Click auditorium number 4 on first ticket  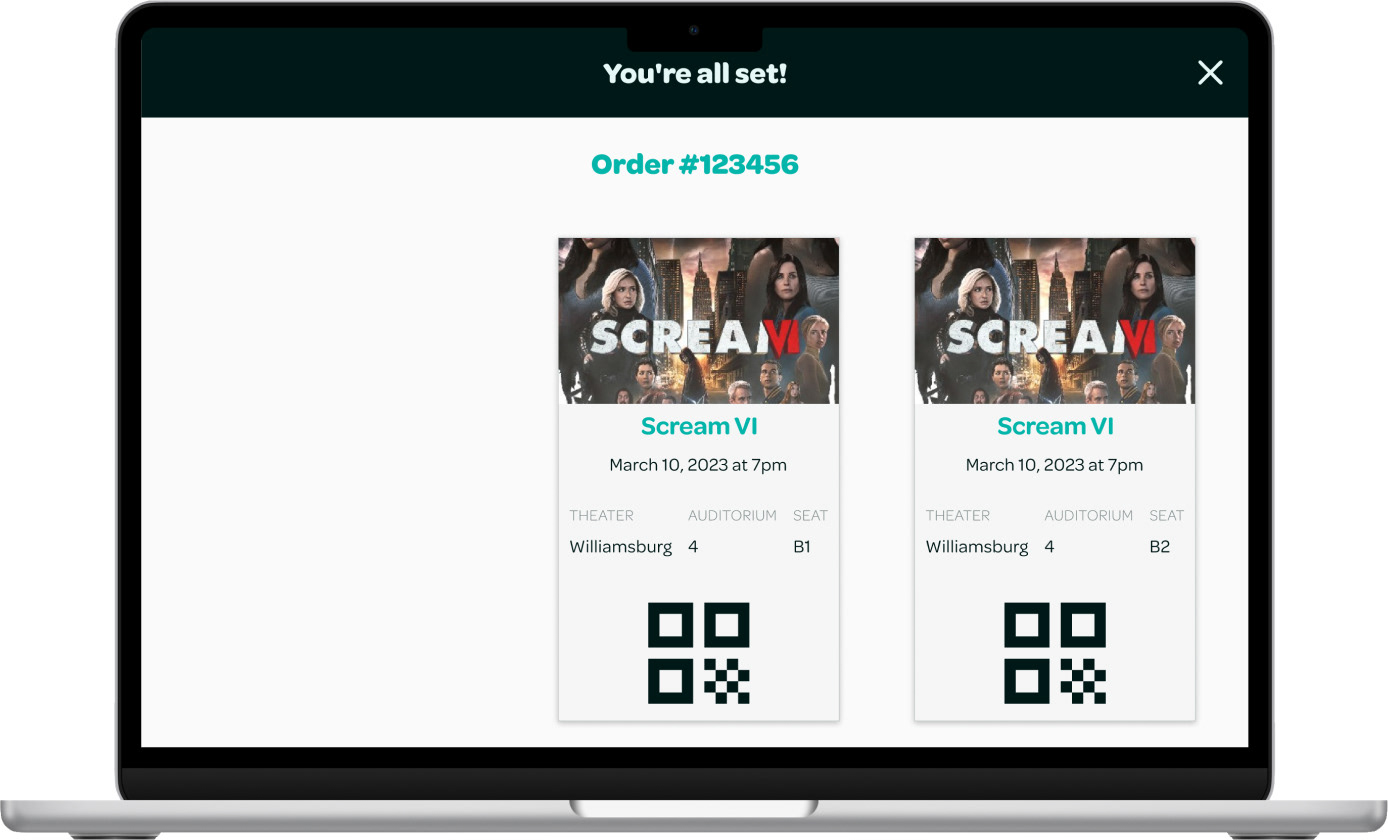693,547
